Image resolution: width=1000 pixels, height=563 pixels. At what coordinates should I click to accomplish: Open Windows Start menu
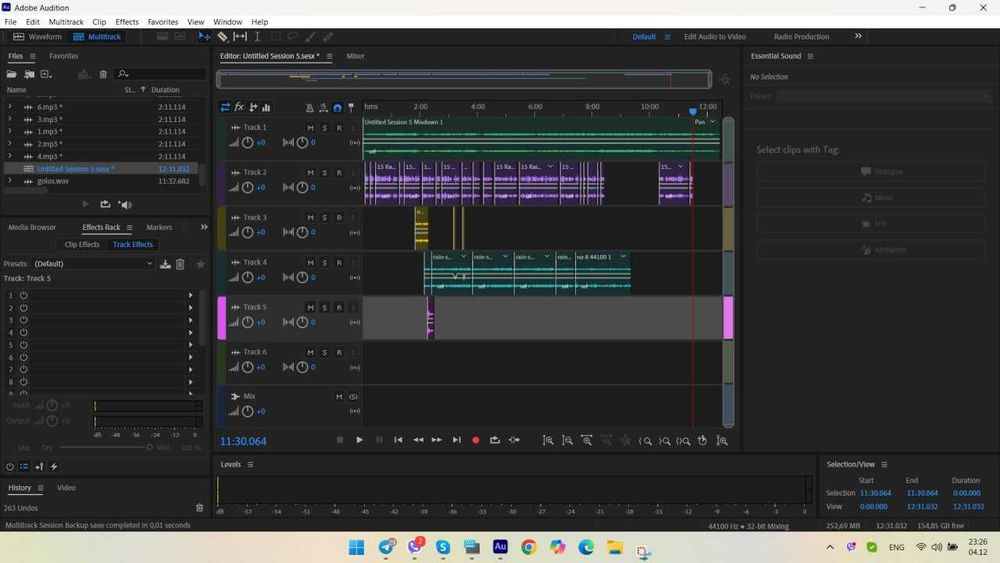(357, 547)
